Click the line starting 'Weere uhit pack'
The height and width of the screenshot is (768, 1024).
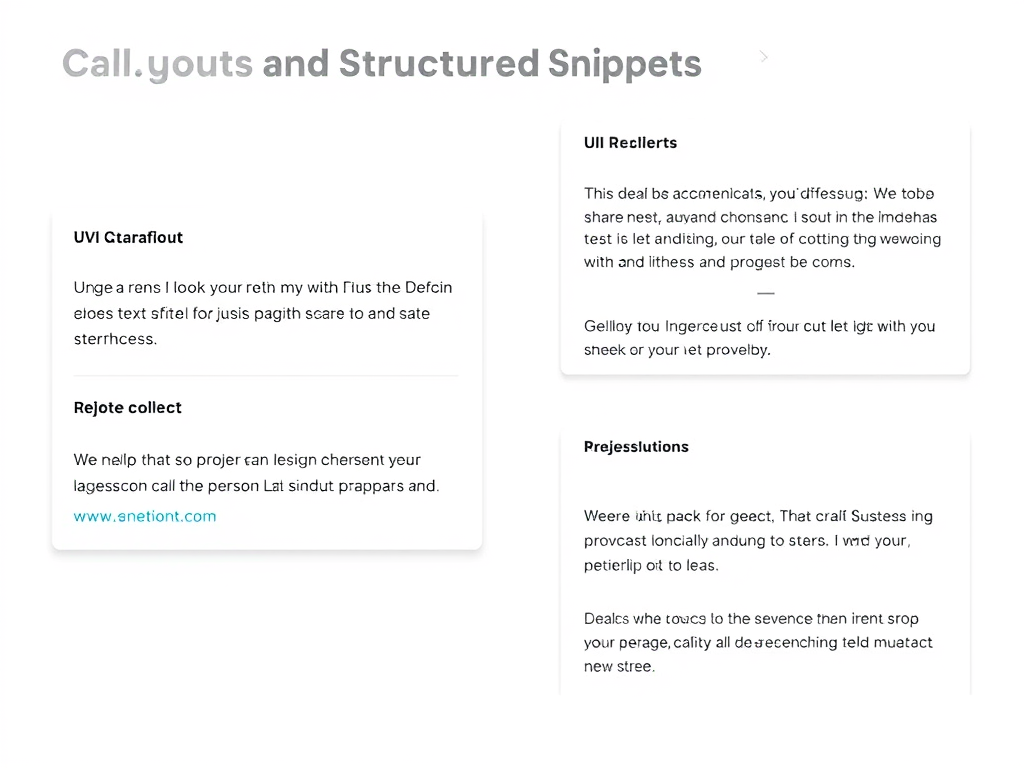pos(758,516)
